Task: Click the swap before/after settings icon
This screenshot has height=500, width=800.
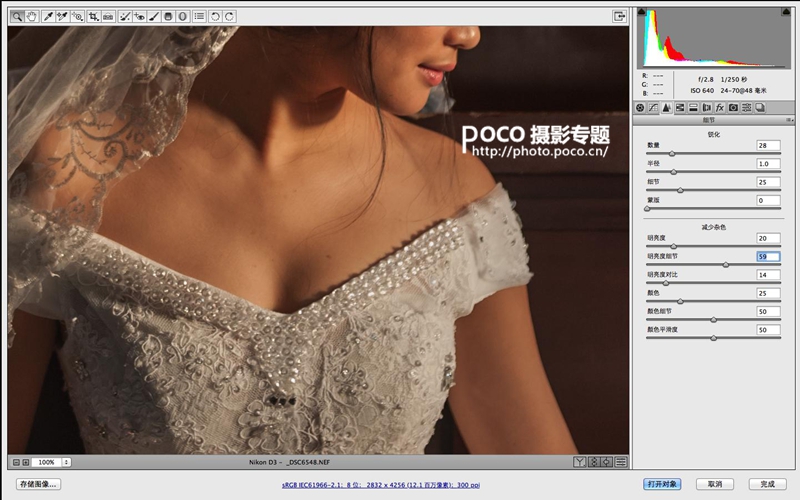Action: tap(593, 462)
